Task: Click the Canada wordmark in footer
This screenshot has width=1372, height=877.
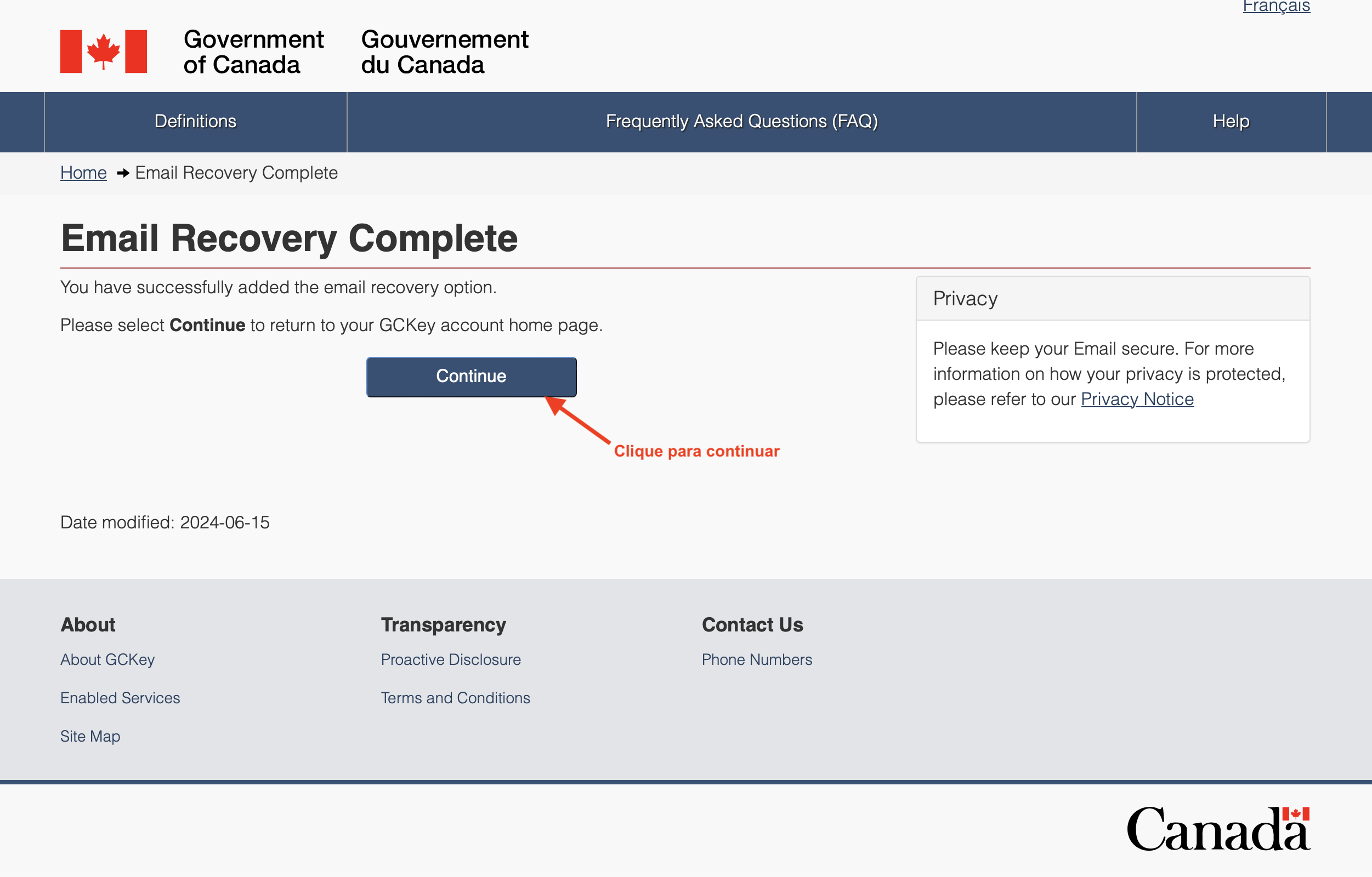Action: click(1218, 829)
